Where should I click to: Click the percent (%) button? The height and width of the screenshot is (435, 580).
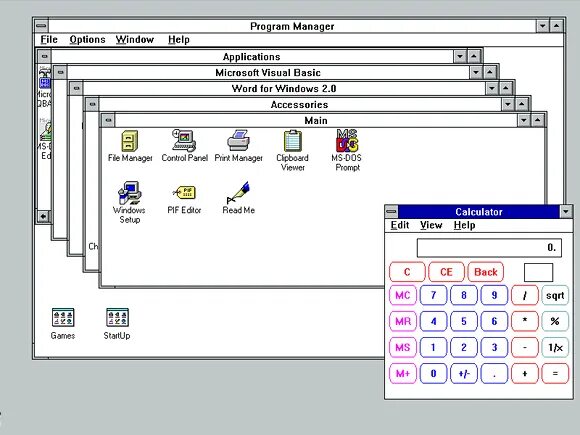coord(555,321)
